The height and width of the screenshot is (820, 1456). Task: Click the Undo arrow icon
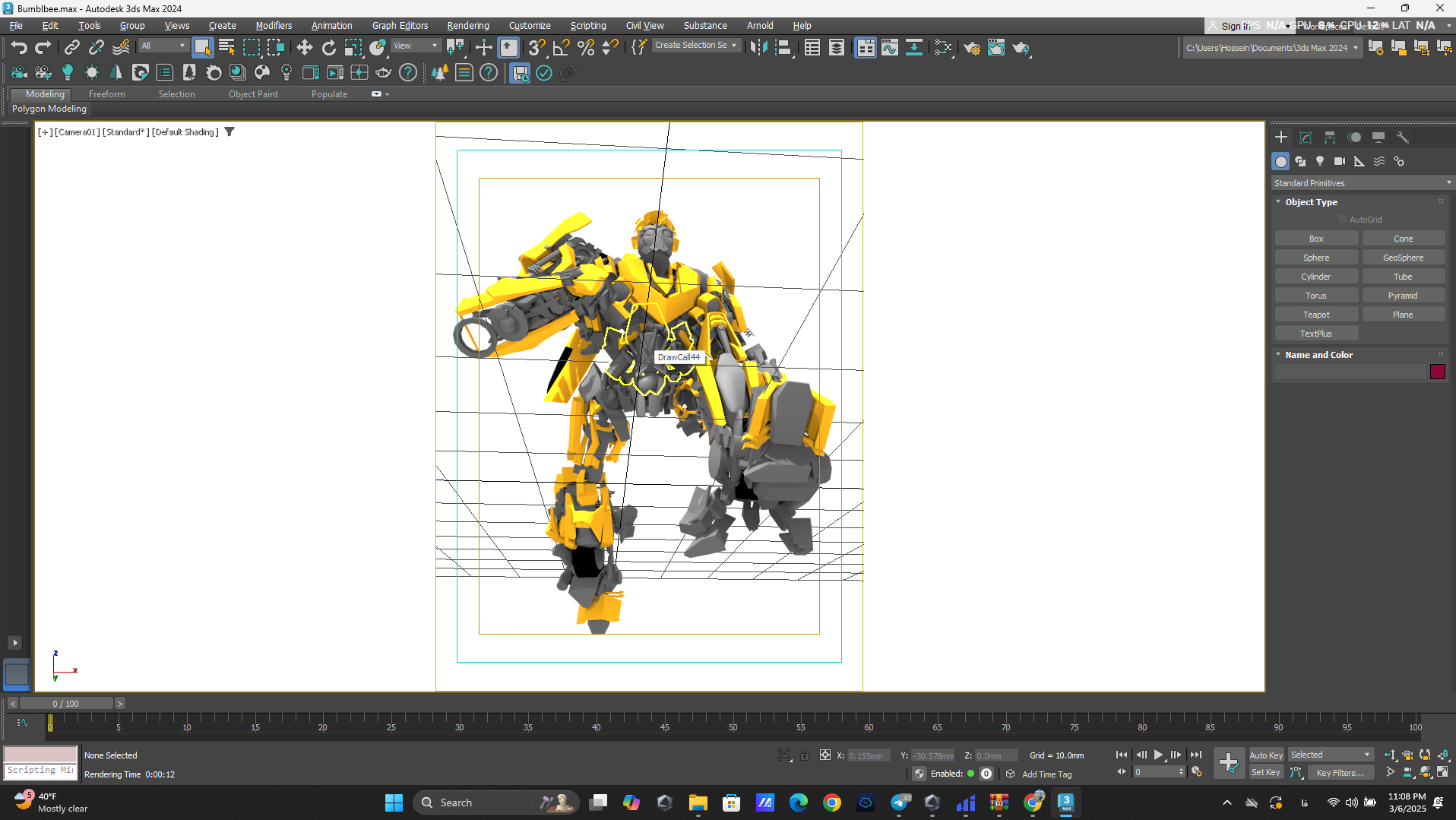18,48
